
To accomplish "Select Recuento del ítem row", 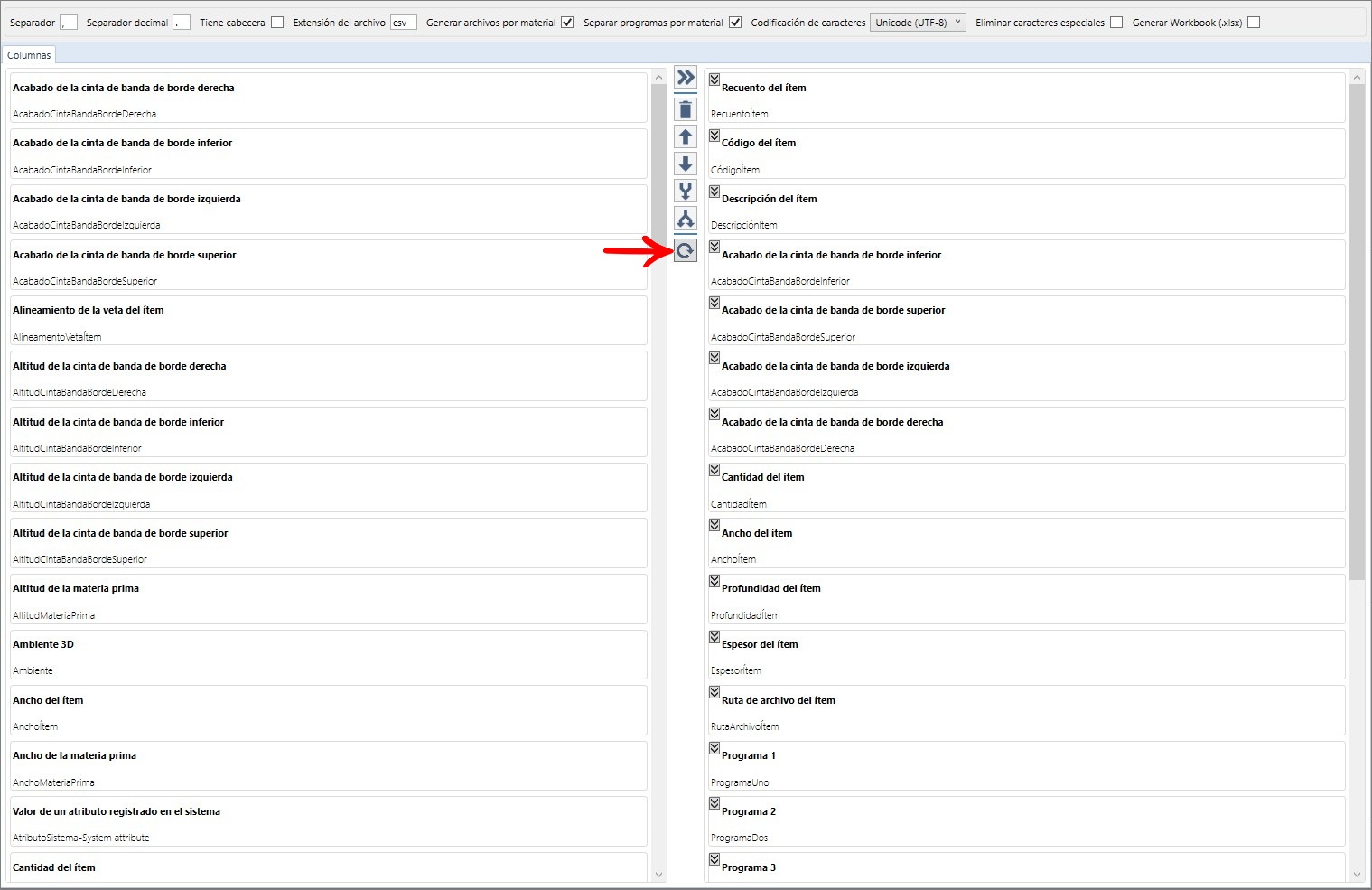I will (1026, 98).
